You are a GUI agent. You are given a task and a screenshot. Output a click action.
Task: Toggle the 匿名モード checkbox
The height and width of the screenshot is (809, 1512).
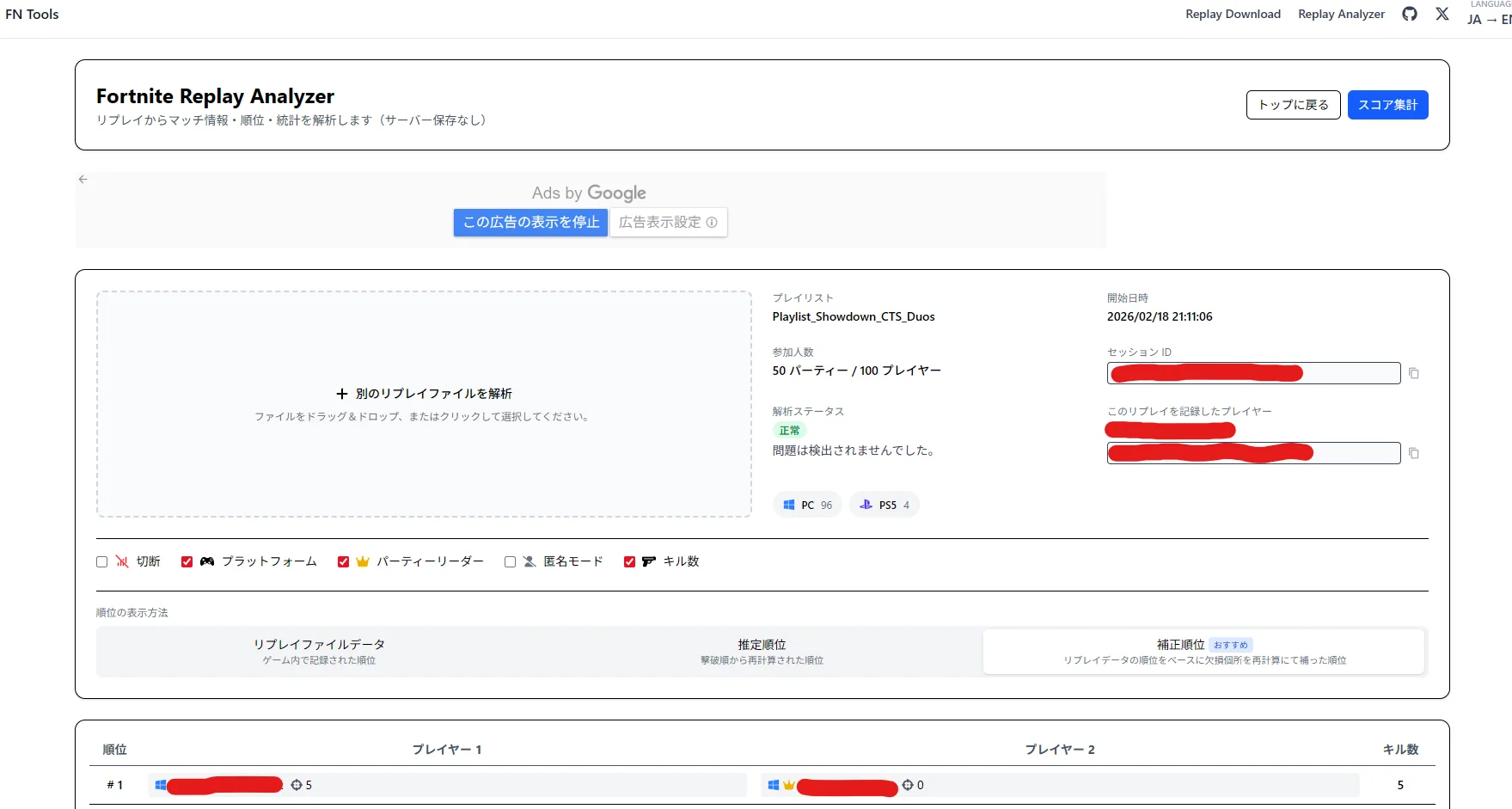coord(511,561)
